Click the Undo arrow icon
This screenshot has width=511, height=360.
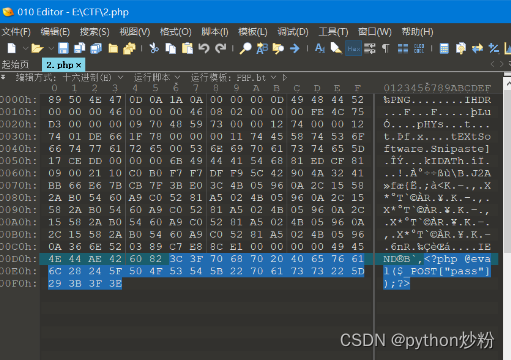tap(204, 49)
